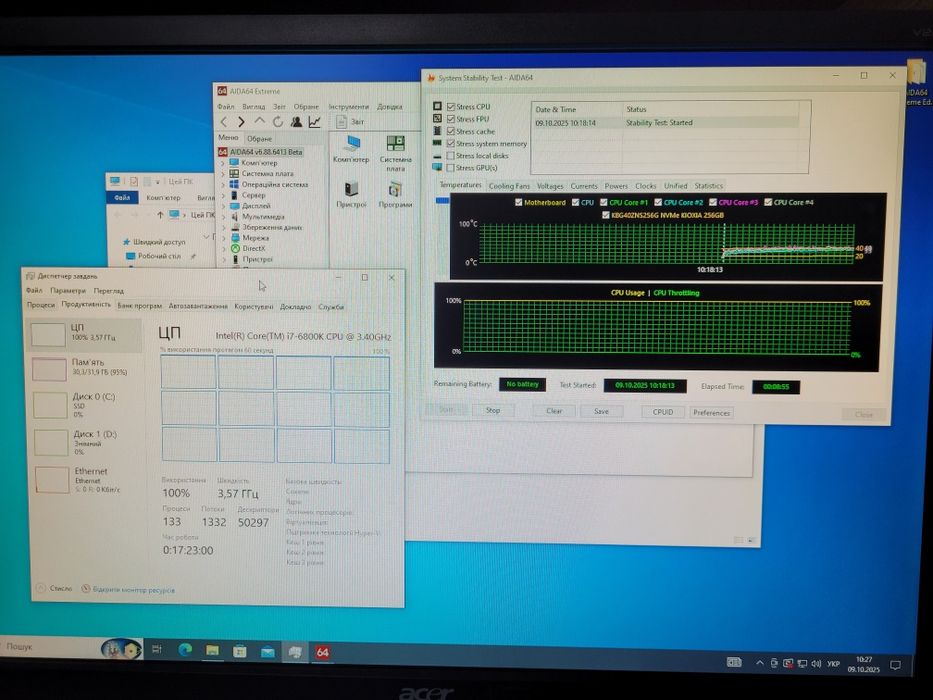Go back in AIDA64 Extreme toolbar
Image resolution: width=933 pixels, height=700 pixels.
click(x=224, y=122)
